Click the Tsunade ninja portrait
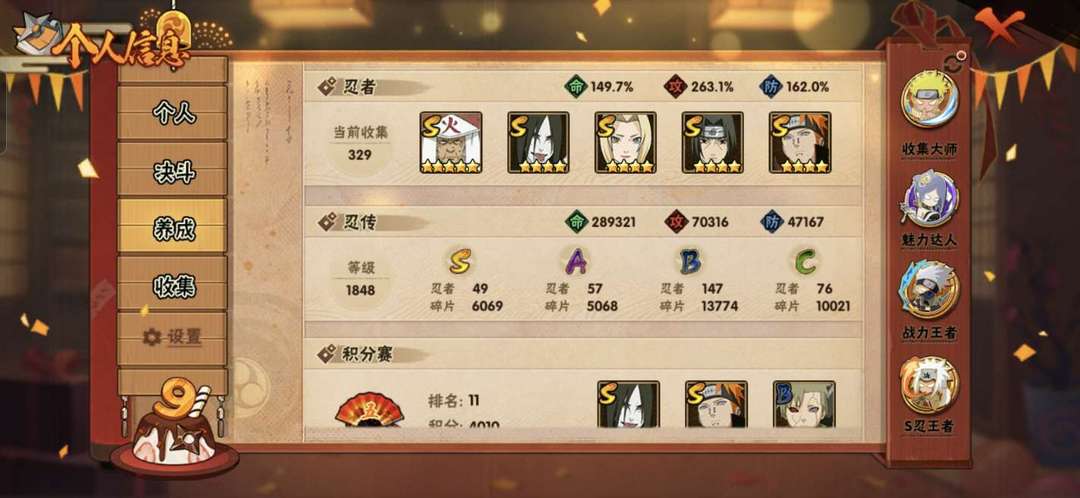This screenshot has height=498, width=1080. (x=625, y=143)
